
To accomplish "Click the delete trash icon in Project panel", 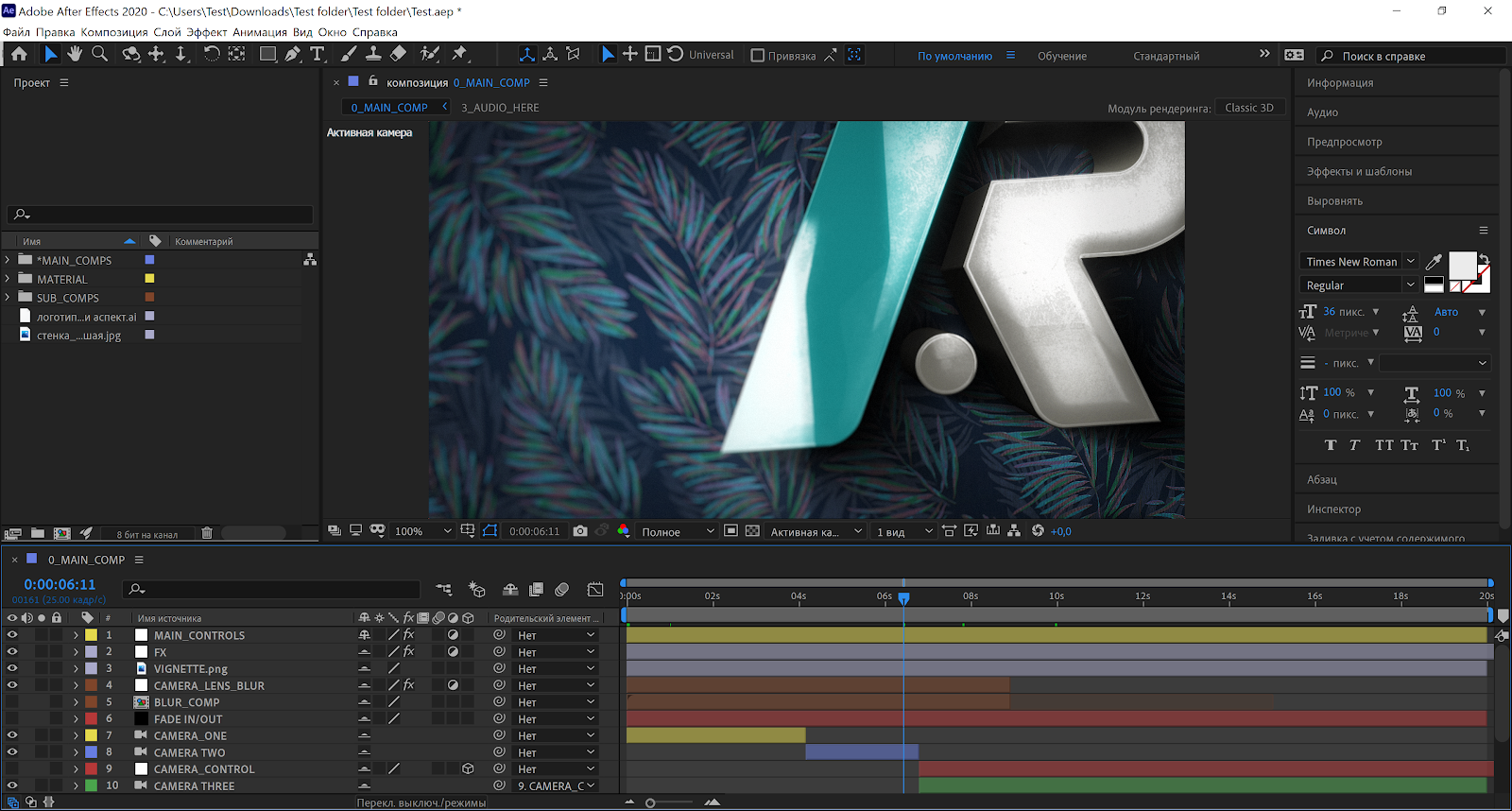I will pyautogui.click(x=207, y=533).
